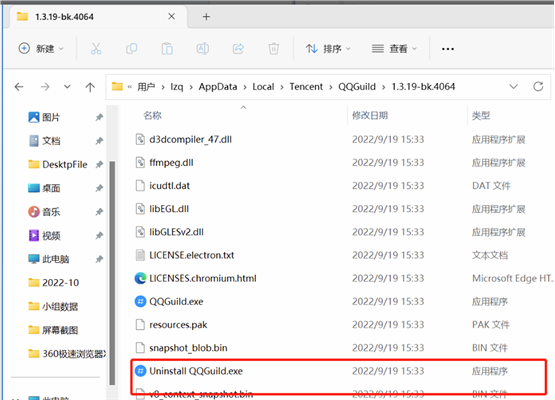The width and height of the screenshot is (555, 400).
Task: Click AppData breadcrumb segment
Action: click(218, 87)
